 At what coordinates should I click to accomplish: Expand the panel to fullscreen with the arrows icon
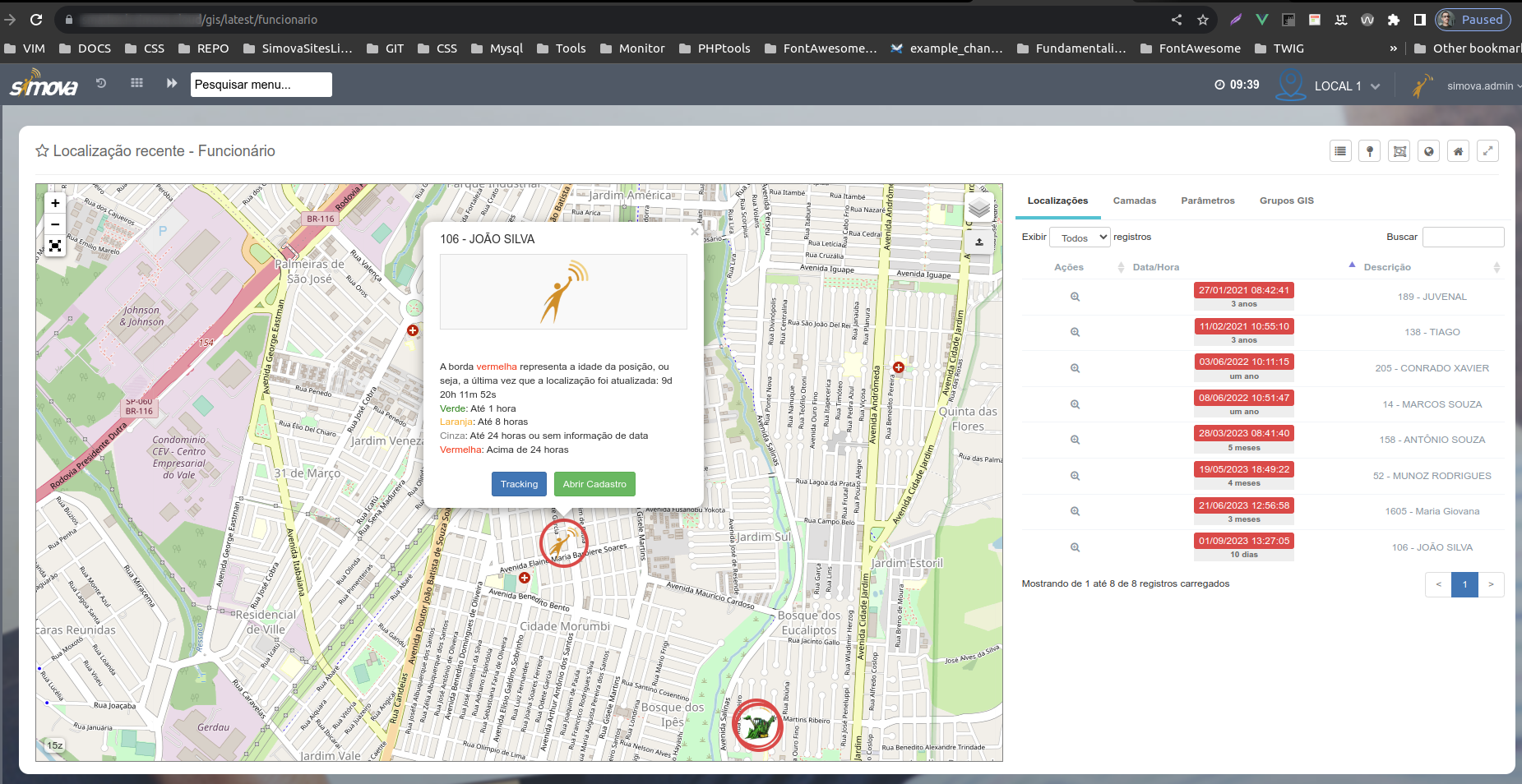(x=1487, y=151)
